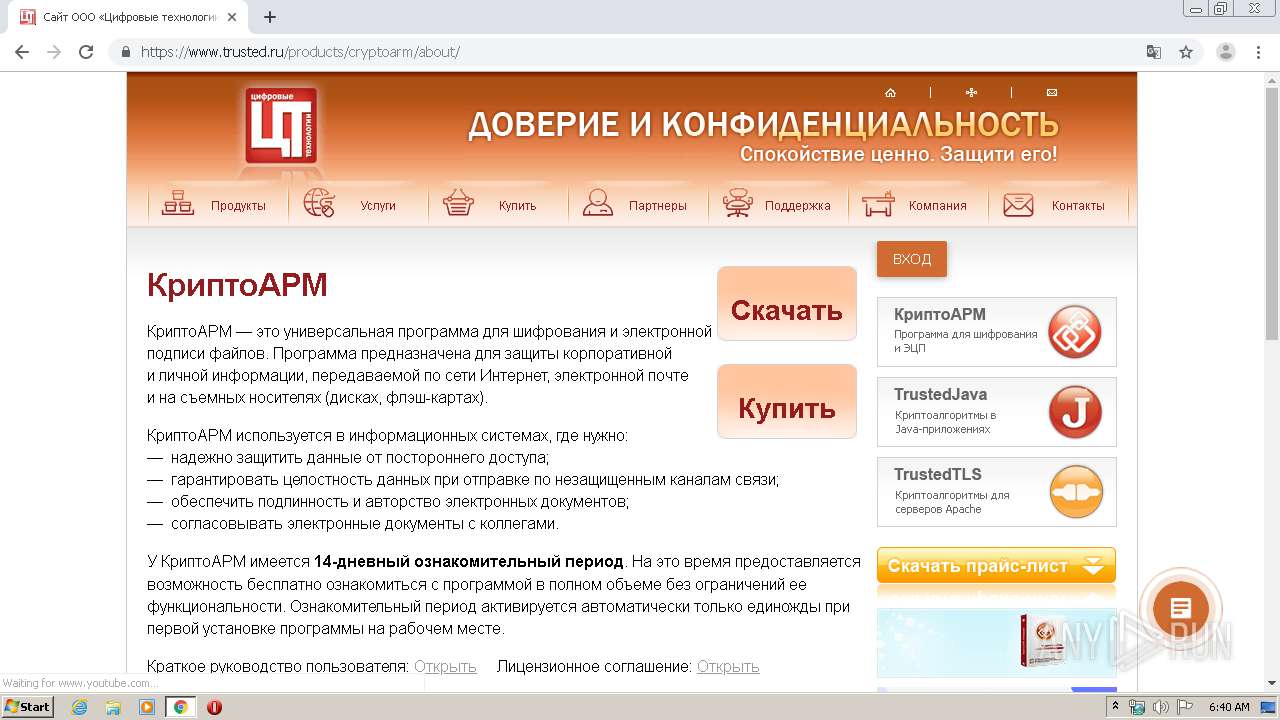Image resolution: width=1280 pixels, height=720 pixels.
Task: Click the Партнеры person icon
Action: (598, 203)
